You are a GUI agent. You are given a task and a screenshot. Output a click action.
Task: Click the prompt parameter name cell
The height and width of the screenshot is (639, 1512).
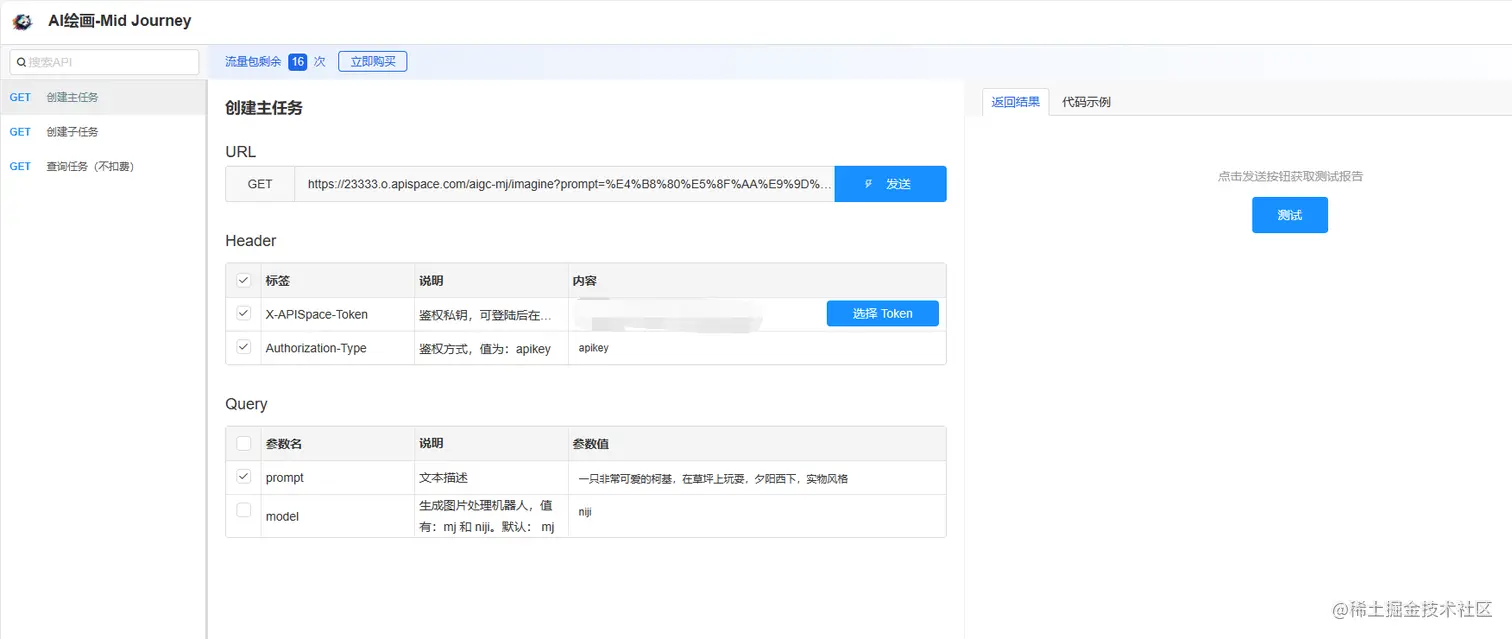point(338,478)
